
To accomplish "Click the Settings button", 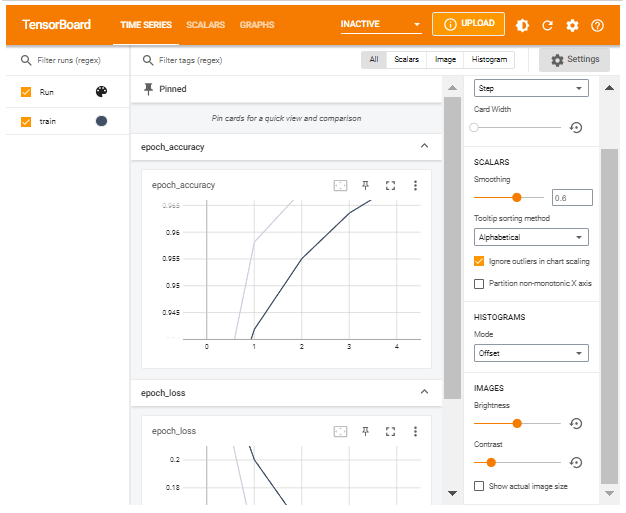I will click(574, 60).
